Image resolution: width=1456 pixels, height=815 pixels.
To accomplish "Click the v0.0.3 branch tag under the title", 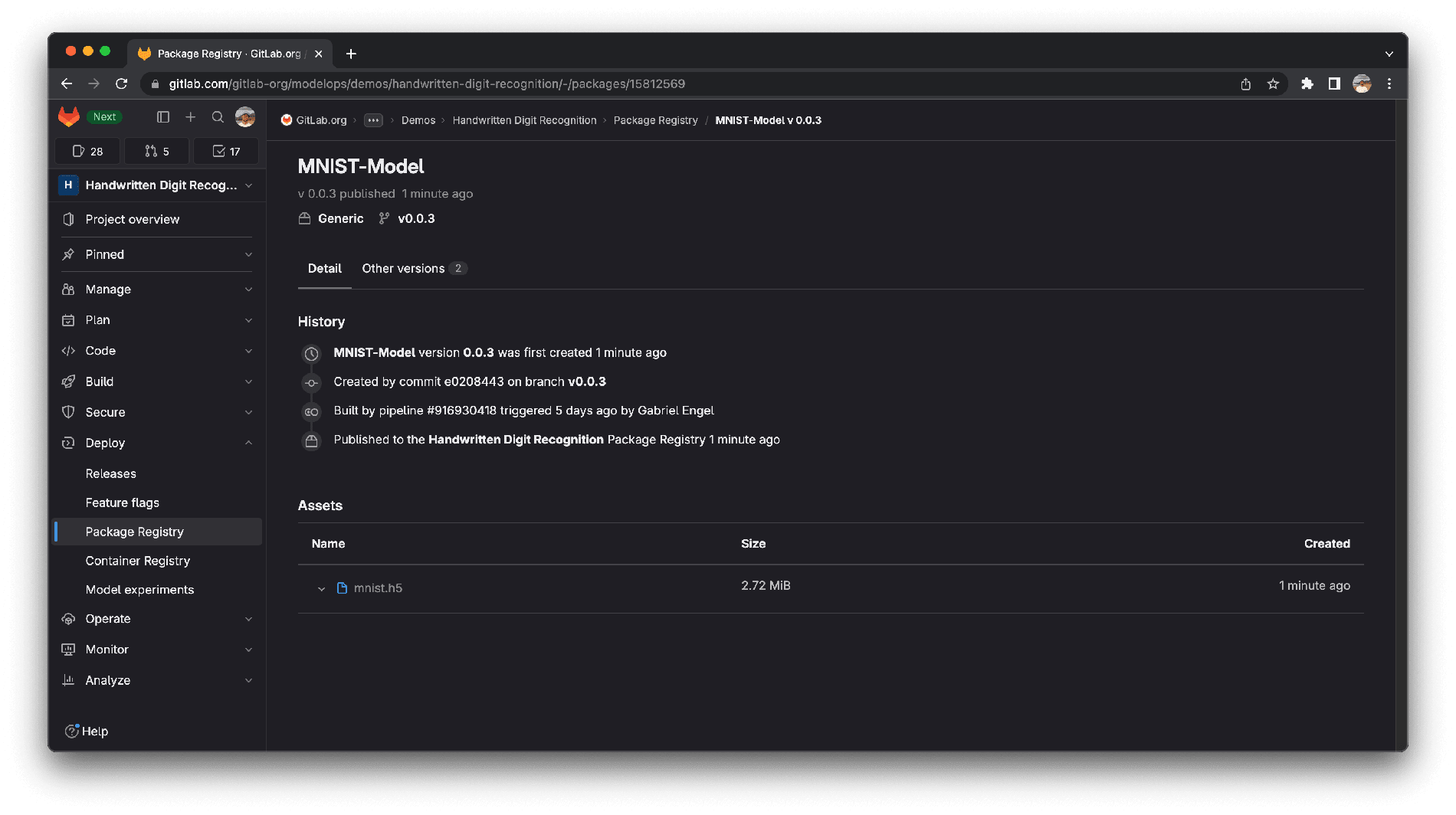I will tap(416, 219).
